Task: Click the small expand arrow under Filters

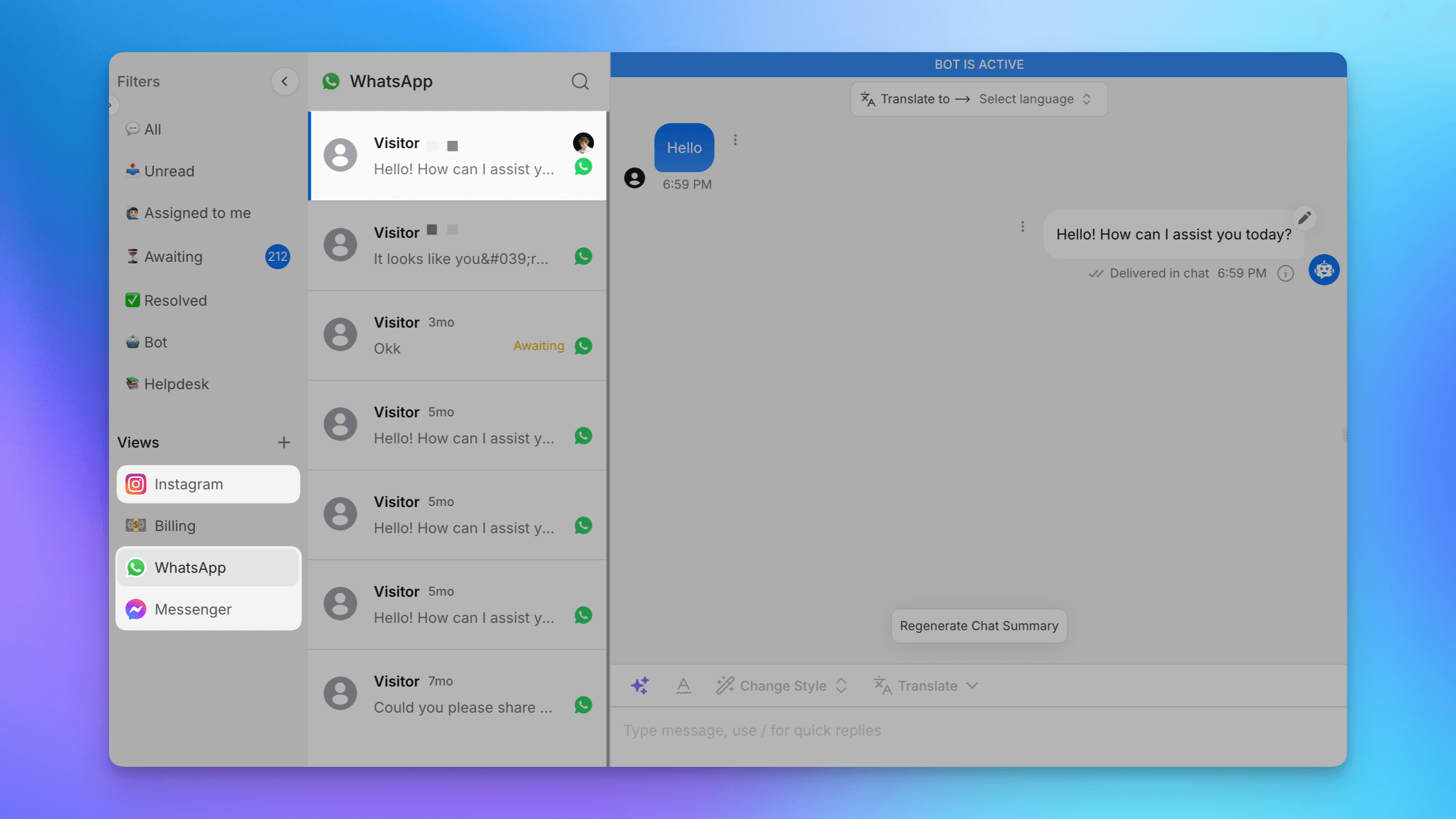Action: (x=111, y=105)
